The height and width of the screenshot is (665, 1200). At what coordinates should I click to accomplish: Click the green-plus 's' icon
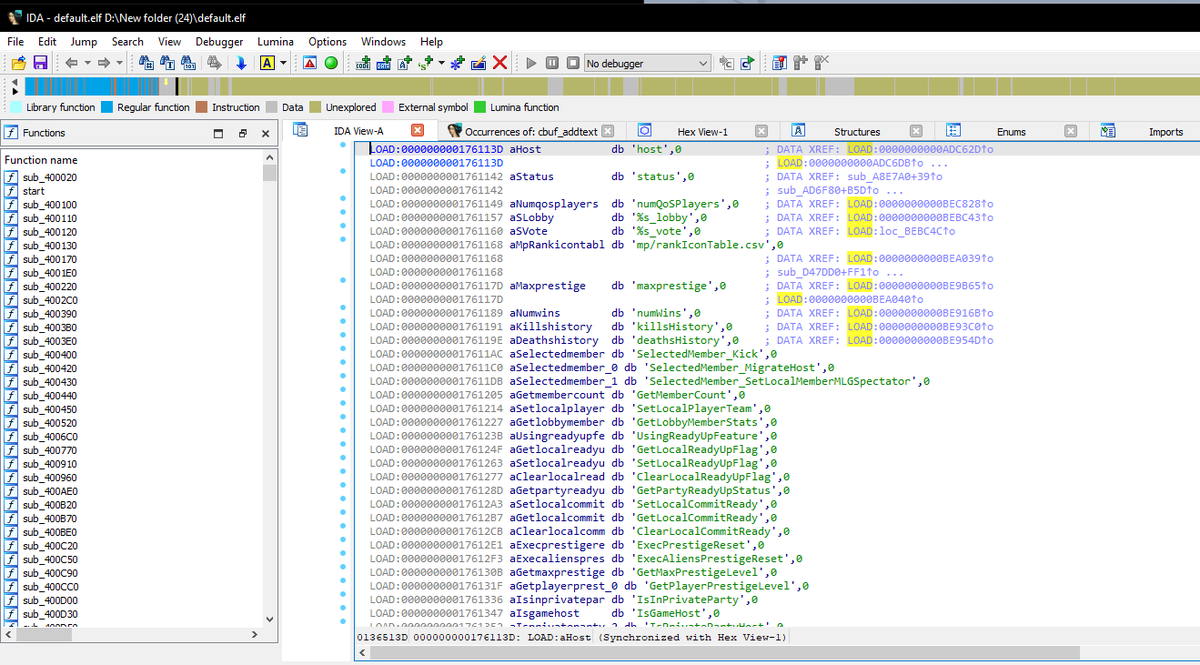pos(426,63)
